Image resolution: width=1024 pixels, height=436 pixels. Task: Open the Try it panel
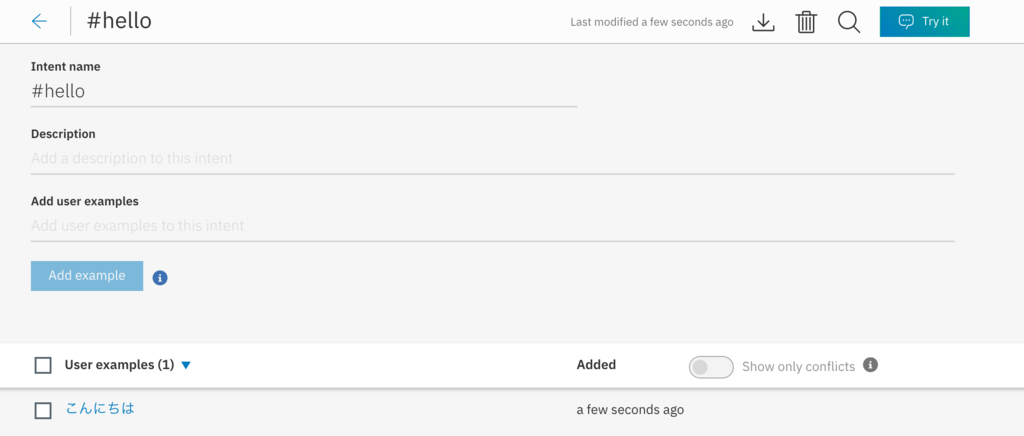point(924,22)
